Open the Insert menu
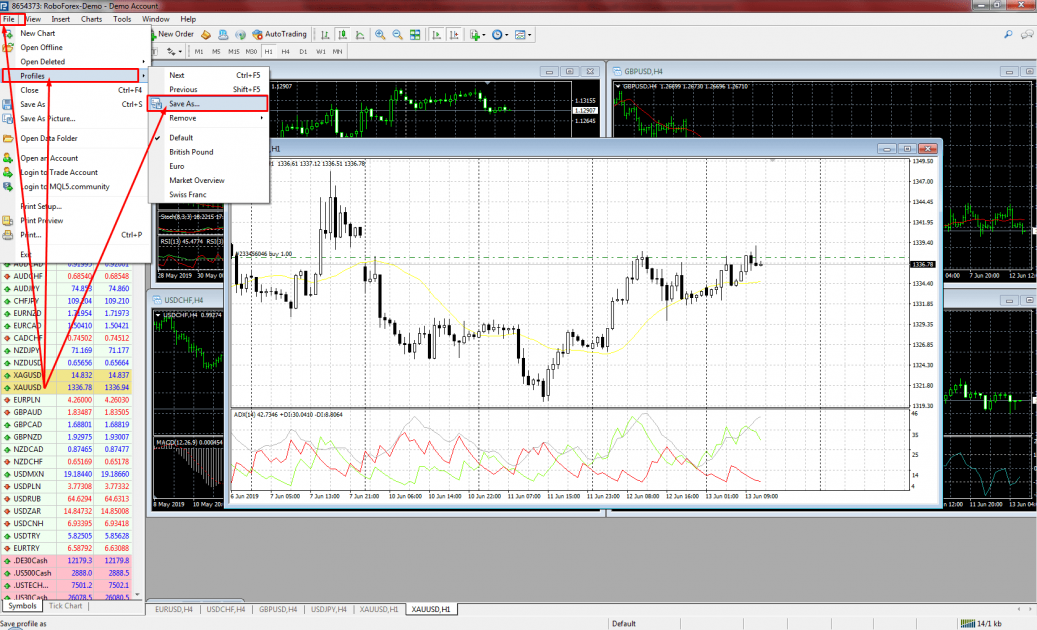Screen dimensions: 1037x630 [x=61, y=19]
